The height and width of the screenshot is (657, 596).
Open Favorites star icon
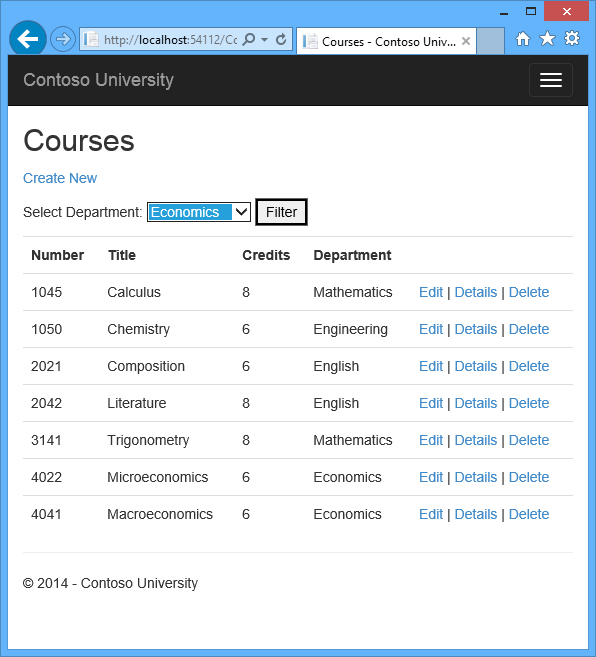pyautogui.click(x=547, y=39)
